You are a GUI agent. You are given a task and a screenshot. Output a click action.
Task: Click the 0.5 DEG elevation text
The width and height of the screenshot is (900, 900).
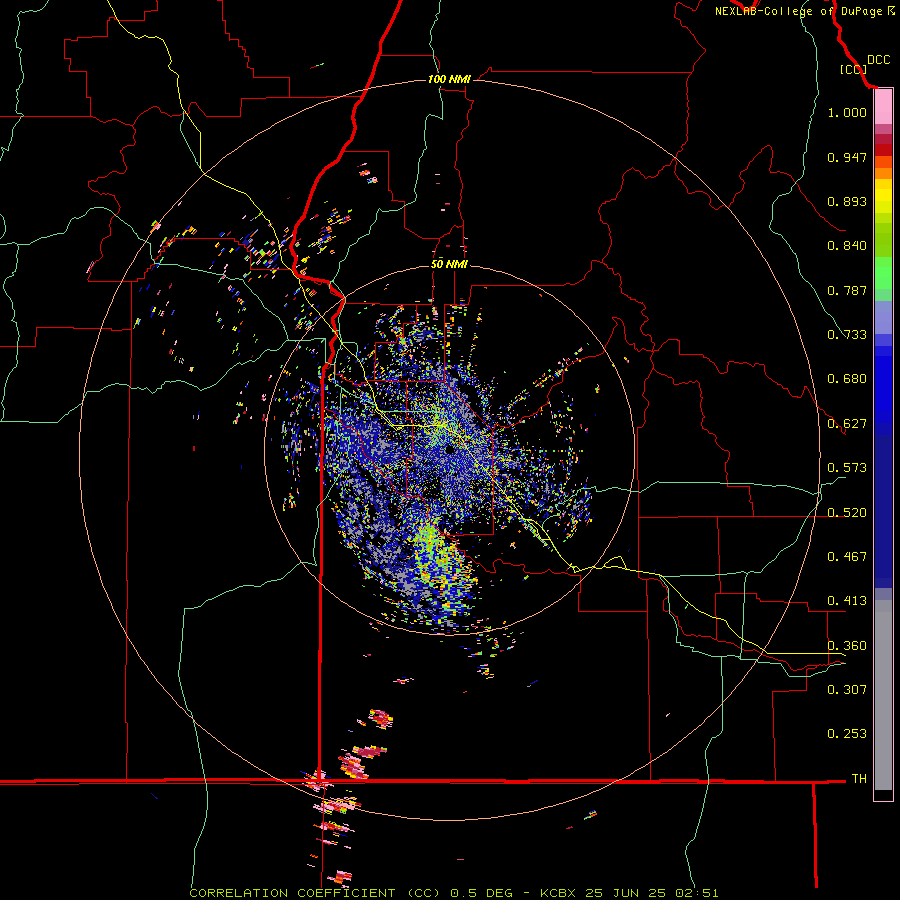pos(481,893)
